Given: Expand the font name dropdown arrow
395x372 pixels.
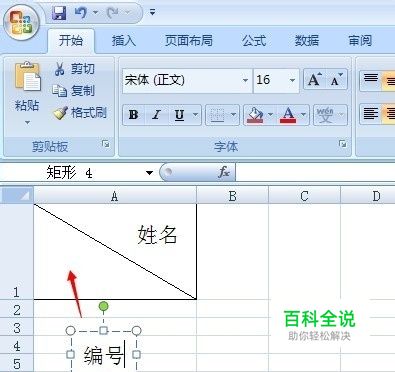Looking at the screenshot, I should pos(245,80).
